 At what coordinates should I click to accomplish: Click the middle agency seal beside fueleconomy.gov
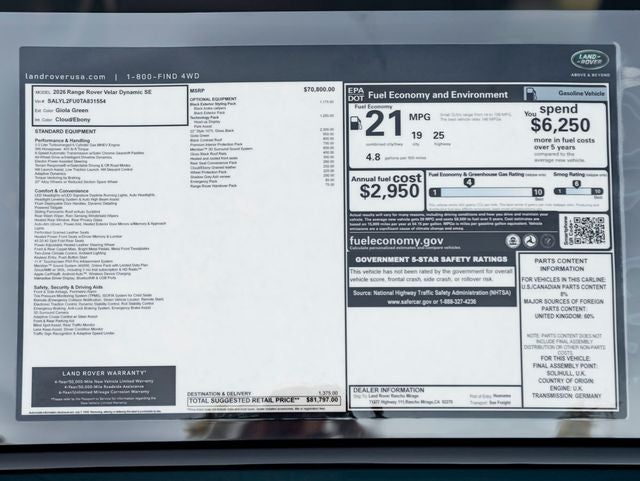530,241
